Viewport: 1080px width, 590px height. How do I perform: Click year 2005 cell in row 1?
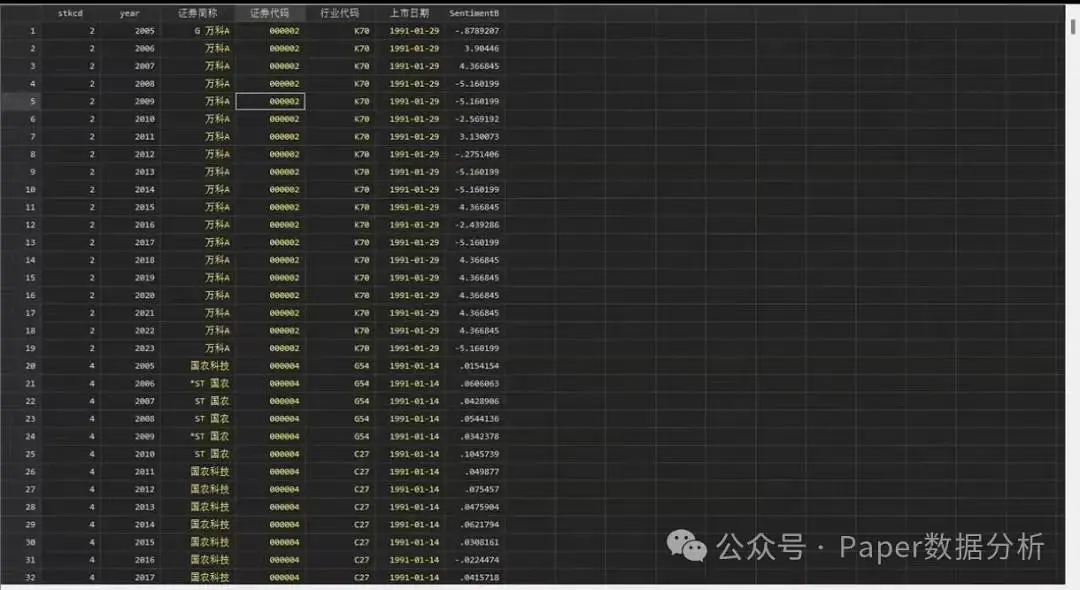point(145,31)
